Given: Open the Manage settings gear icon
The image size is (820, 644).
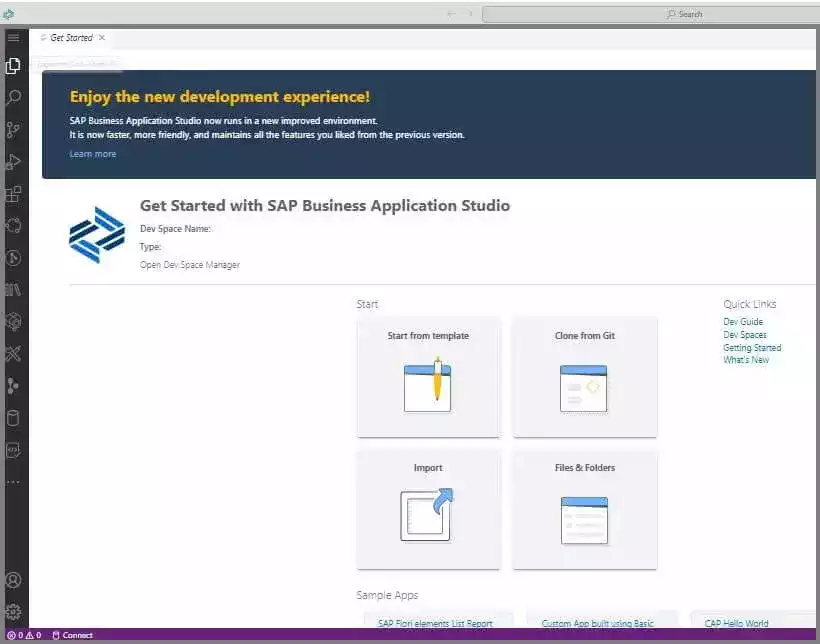Looking at the screenshot, I should 13,612.
